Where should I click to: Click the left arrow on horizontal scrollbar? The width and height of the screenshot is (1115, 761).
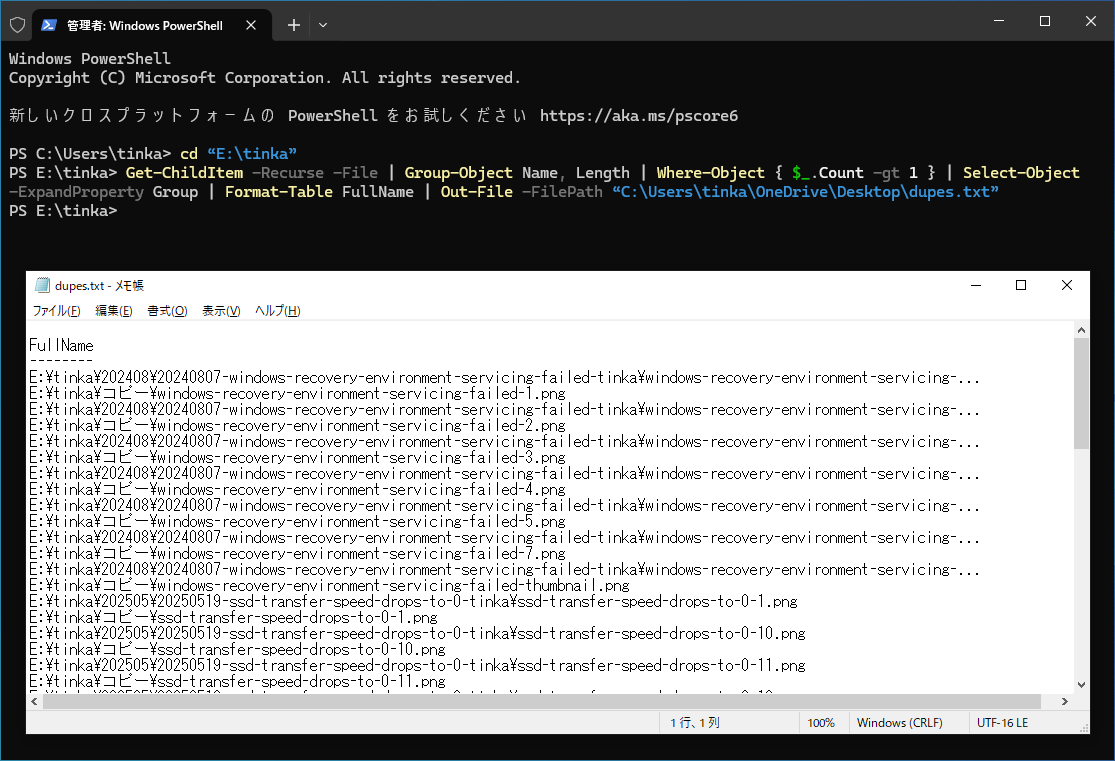[33, 701]
